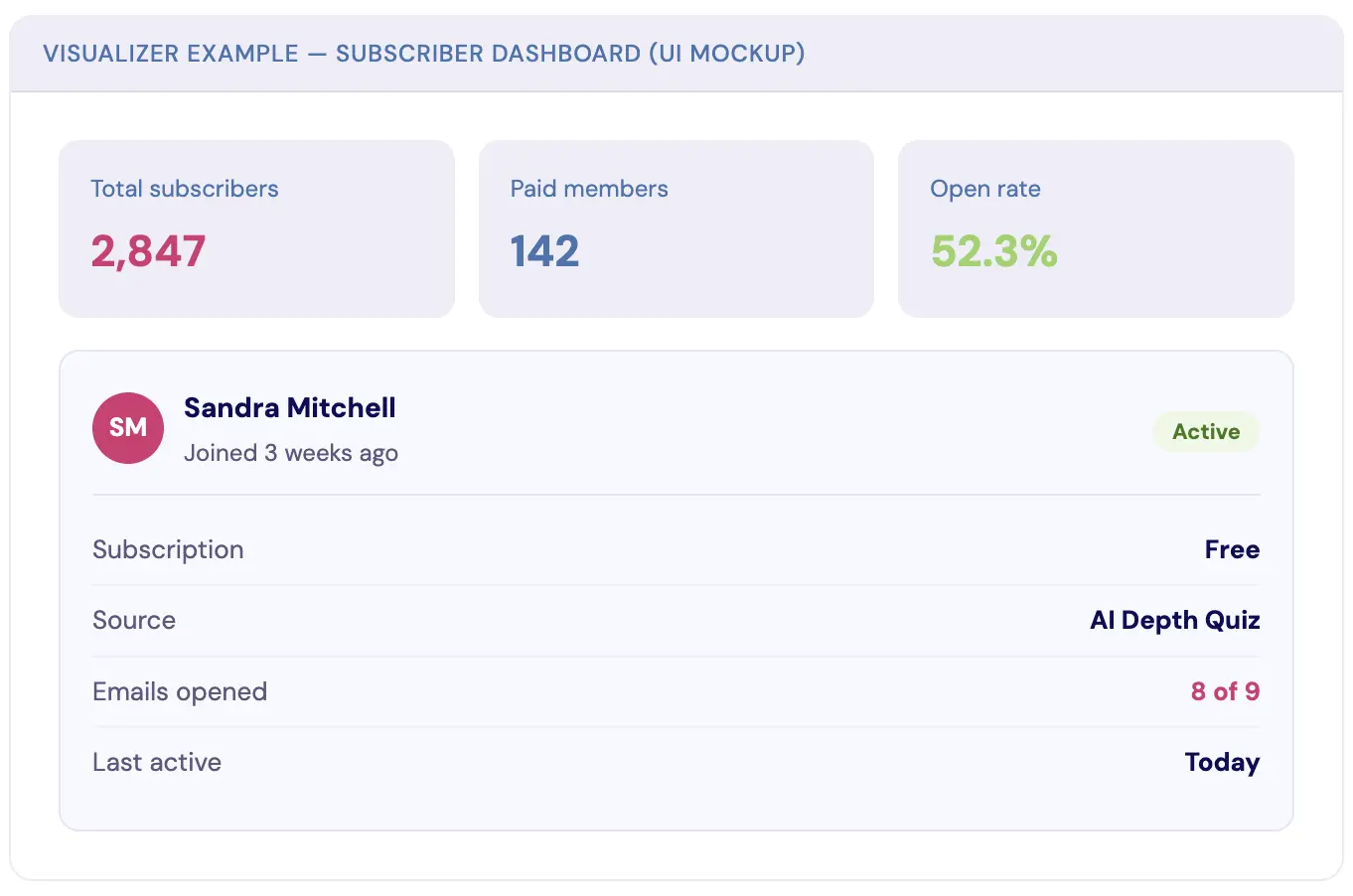The width and height of the screenshot is (1353, 896).
Task: Open Sandra Mitchell's subscriber name
Action: (289, 408)
